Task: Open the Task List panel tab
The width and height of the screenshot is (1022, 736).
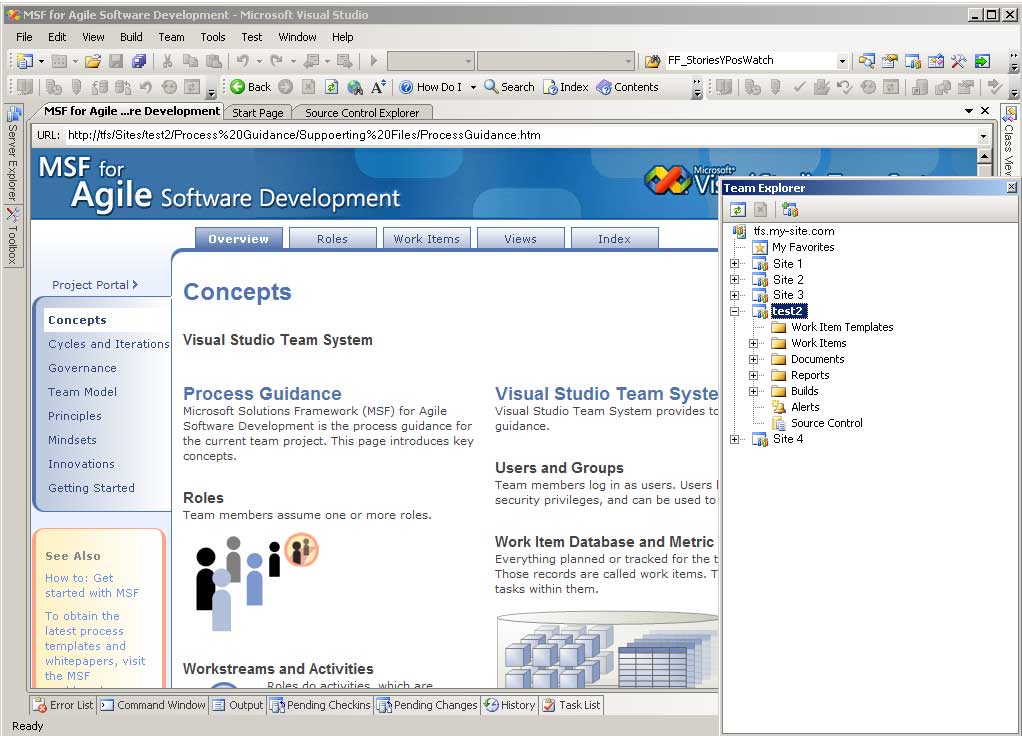Action: click(571, 705)
